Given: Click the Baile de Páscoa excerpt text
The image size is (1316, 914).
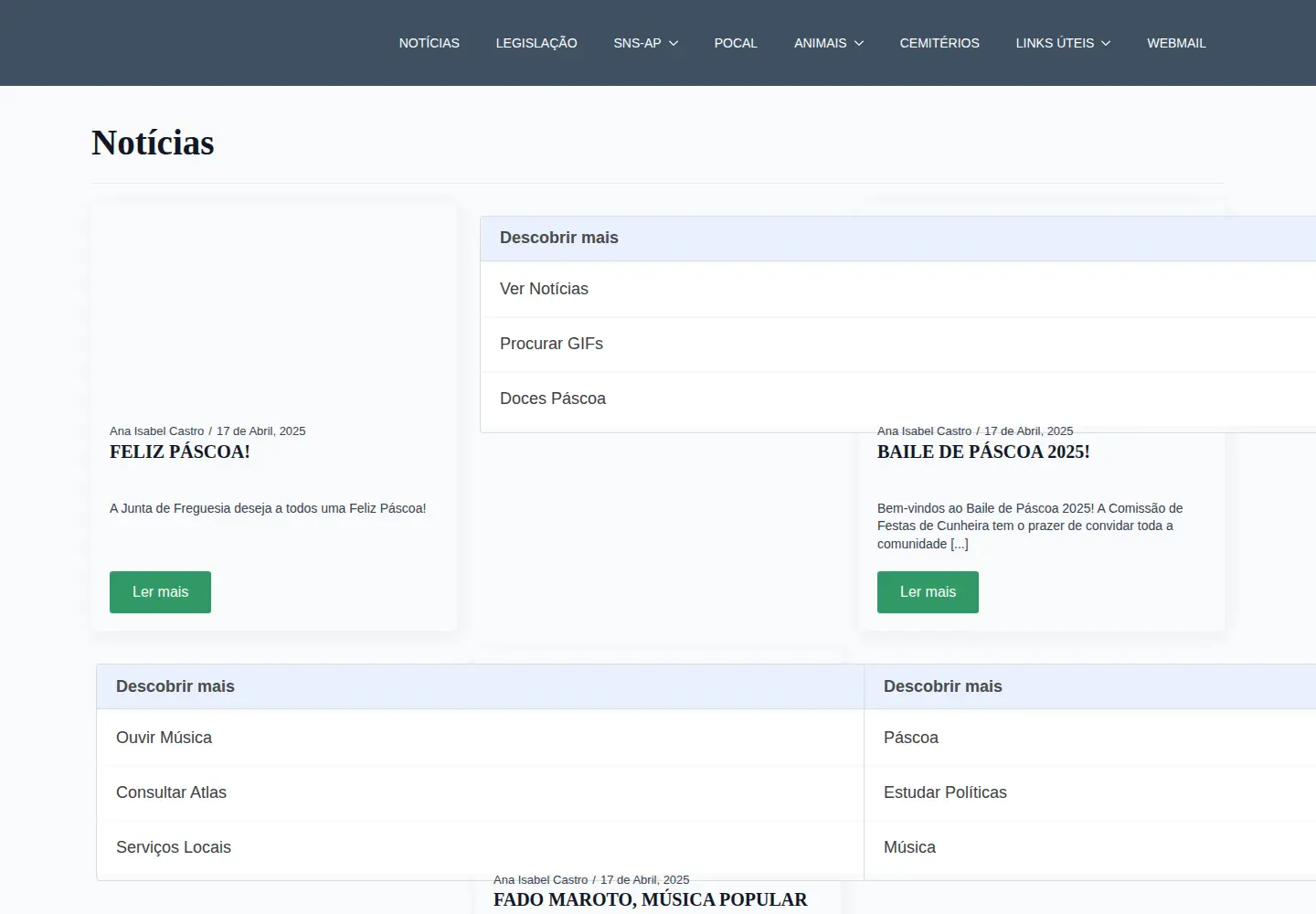Looking at the screenshot, I should tap(1030, 526).
